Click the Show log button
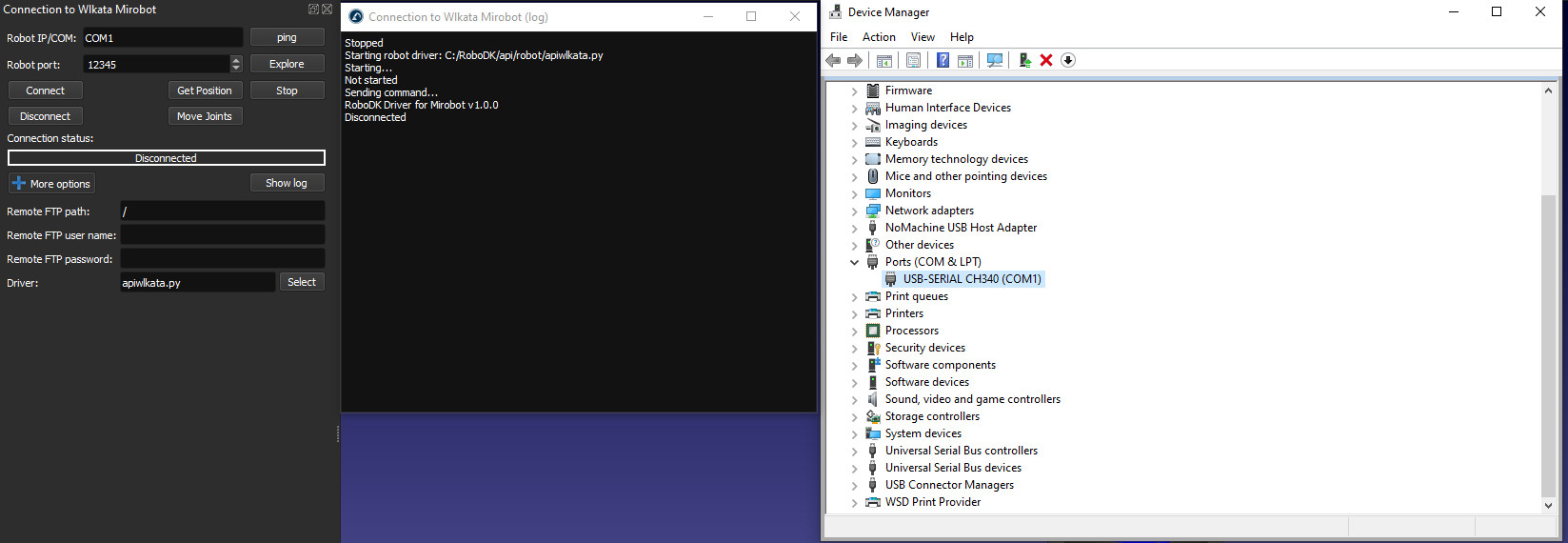The width and height of the screenshot is (1568, 543). pyautogui.click(x=287, y=183)
